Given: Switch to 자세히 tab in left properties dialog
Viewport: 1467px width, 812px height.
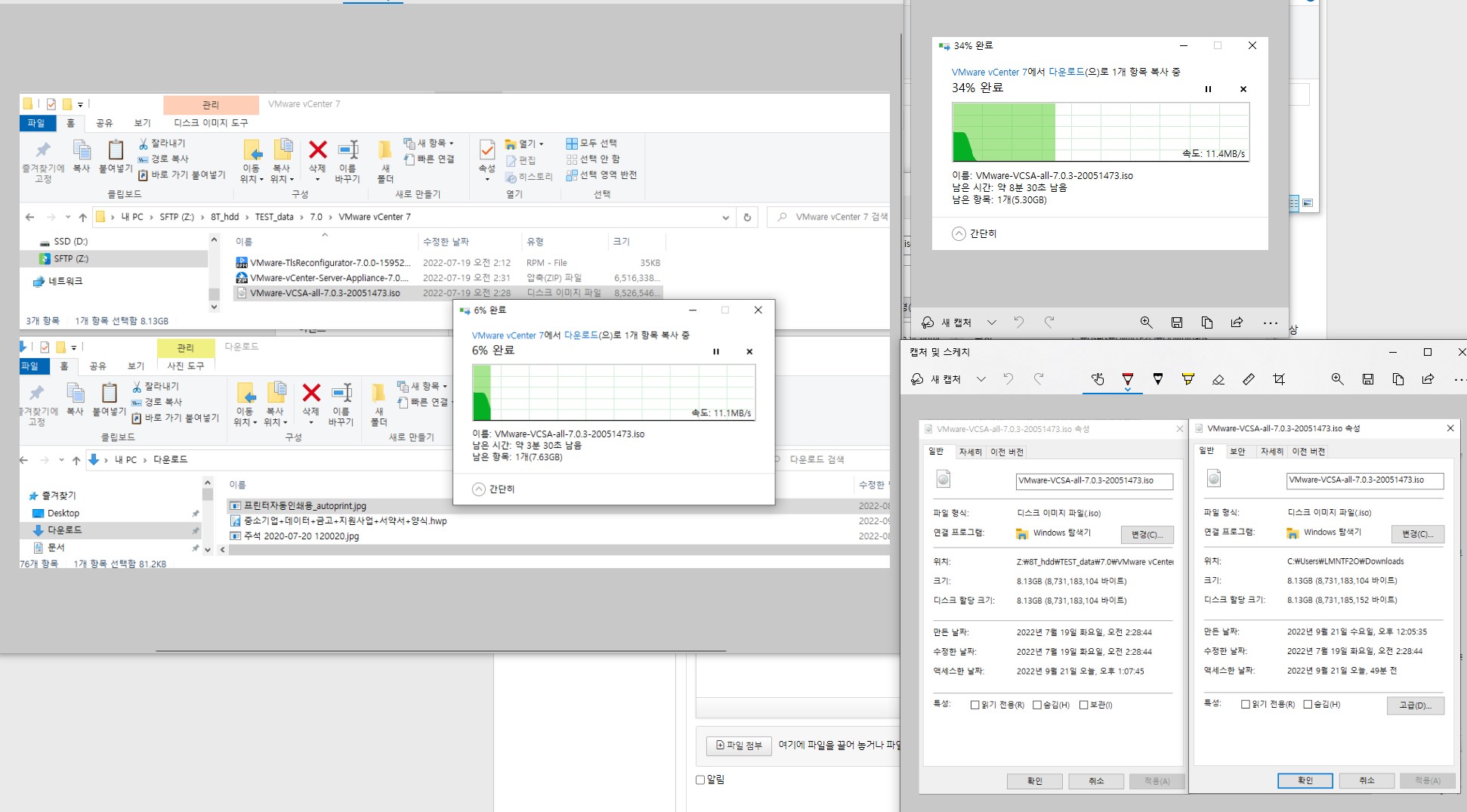Looking at the screenshot, I should click(x=970, y=452).
